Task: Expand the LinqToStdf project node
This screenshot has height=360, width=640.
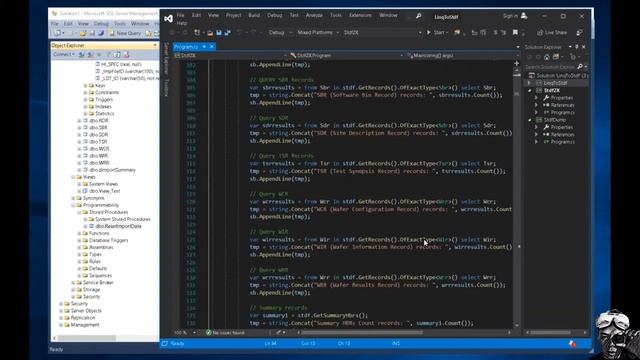Action: (529, 83)
